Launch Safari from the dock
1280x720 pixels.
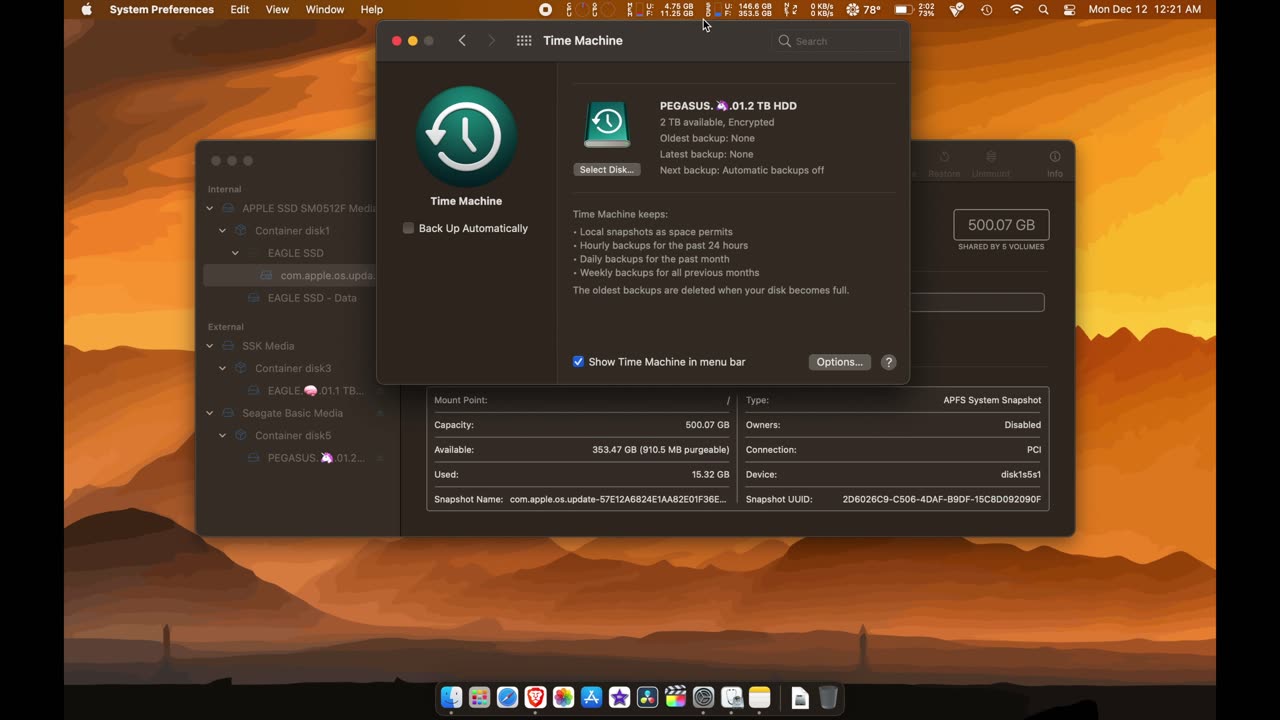tap(508, 698)
